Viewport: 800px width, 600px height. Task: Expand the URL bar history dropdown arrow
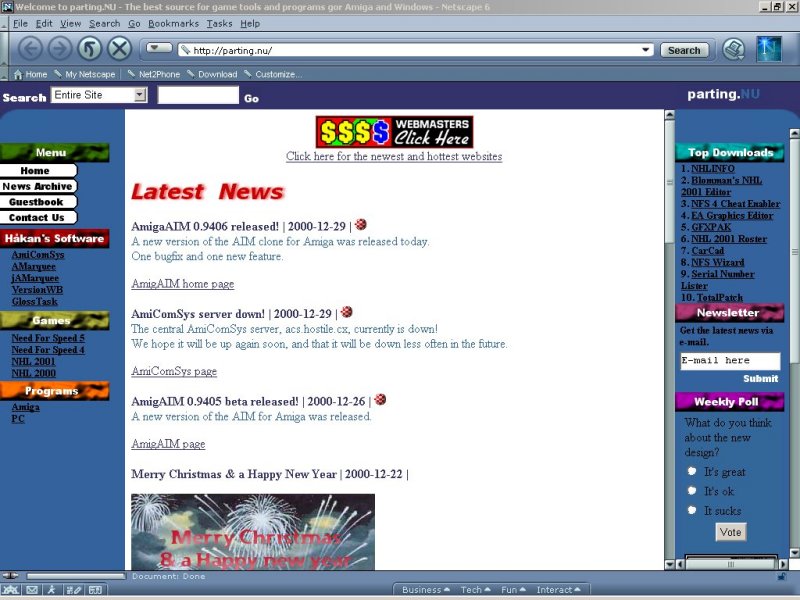click(x=645, y=50)
